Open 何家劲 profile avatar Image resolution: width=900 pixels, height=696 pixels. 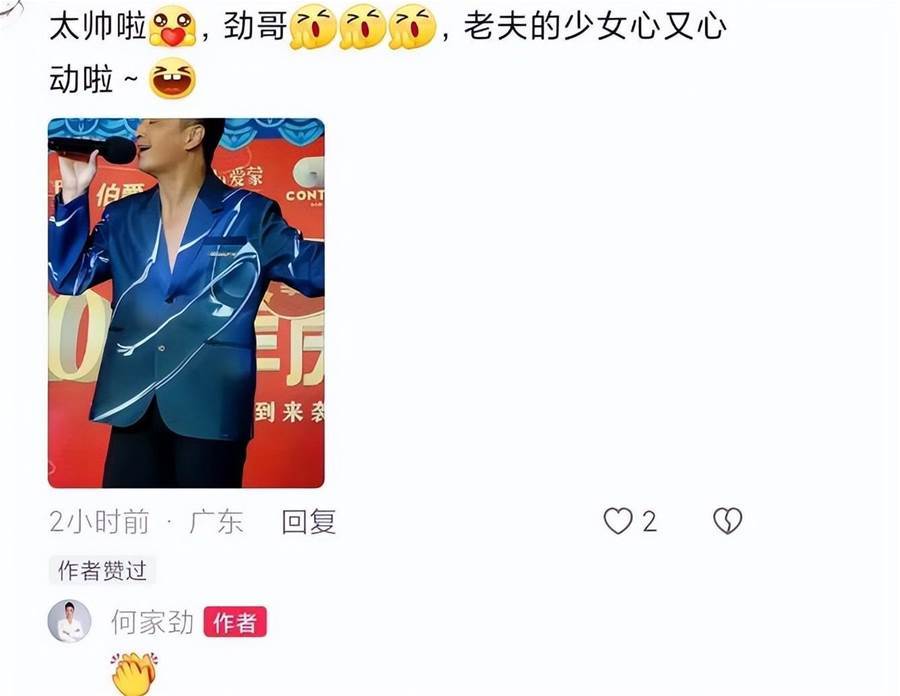[x=69, y=621]
